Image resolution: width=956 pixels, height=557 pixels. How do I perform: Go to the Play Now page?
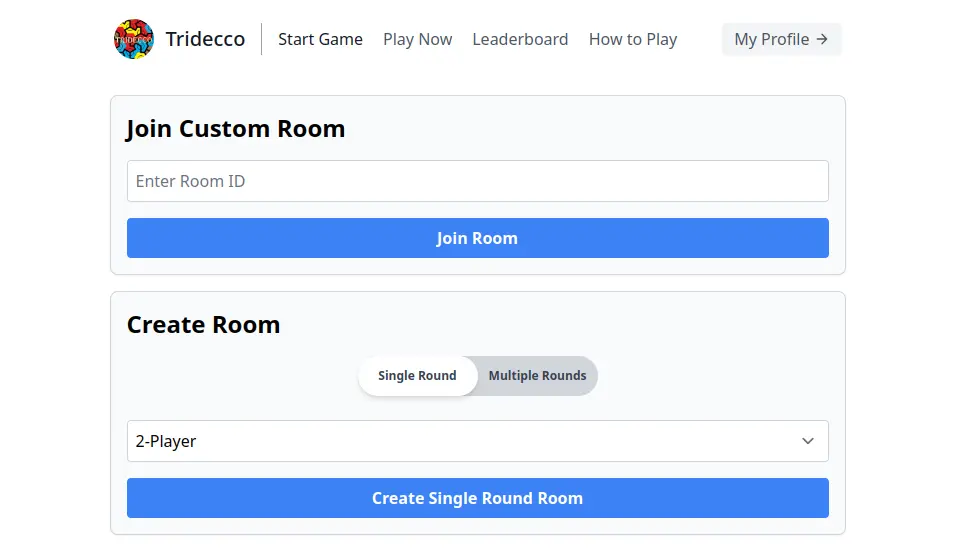click(417, 39)
